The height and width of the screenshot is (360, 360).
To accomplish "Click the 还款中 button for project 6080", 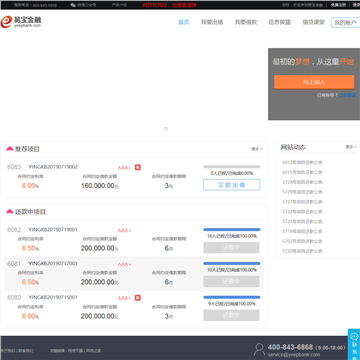I will point(231,315).
